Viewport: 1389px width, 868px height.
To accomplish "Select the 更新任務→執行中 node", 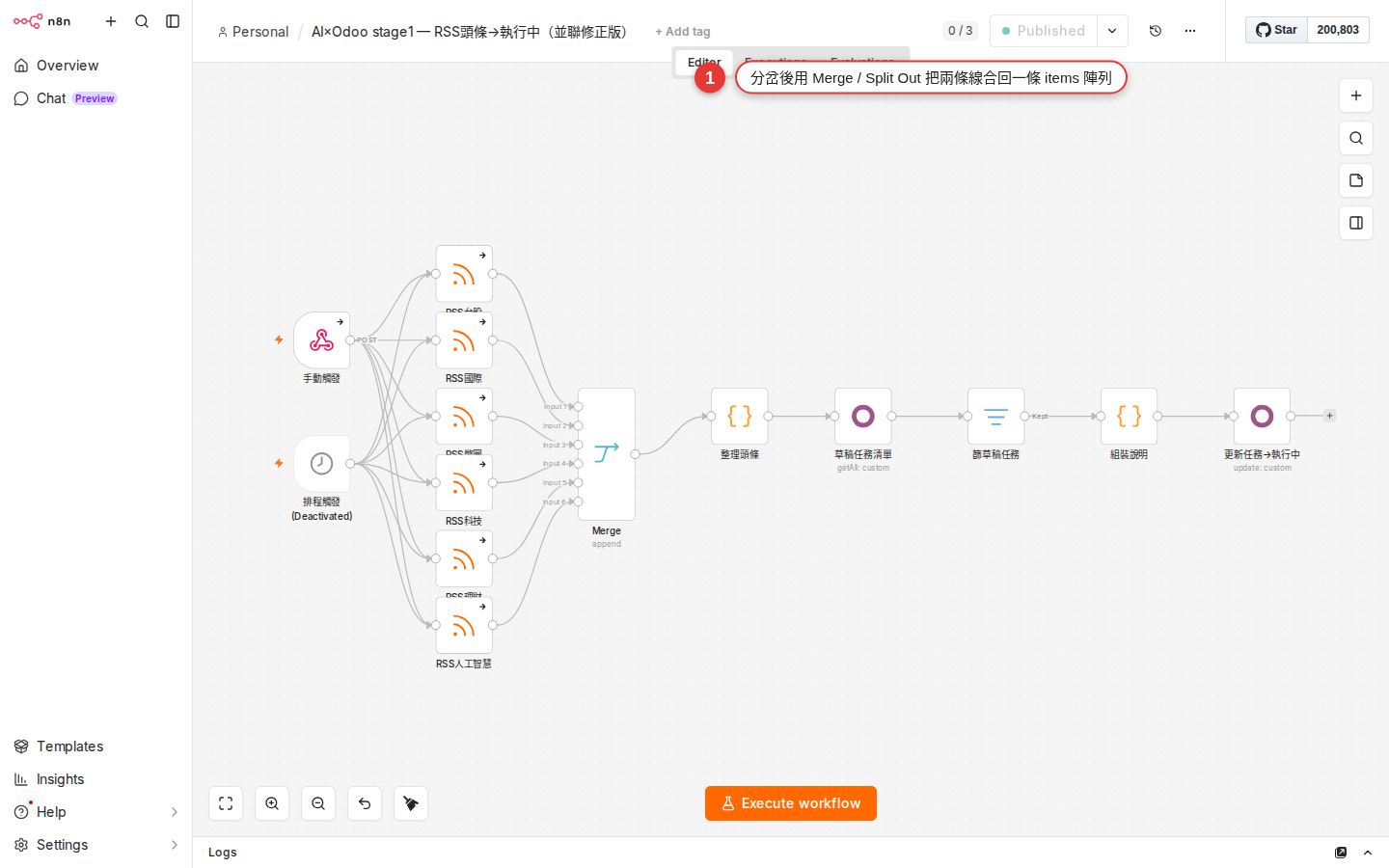I will tap(1263, 417).
